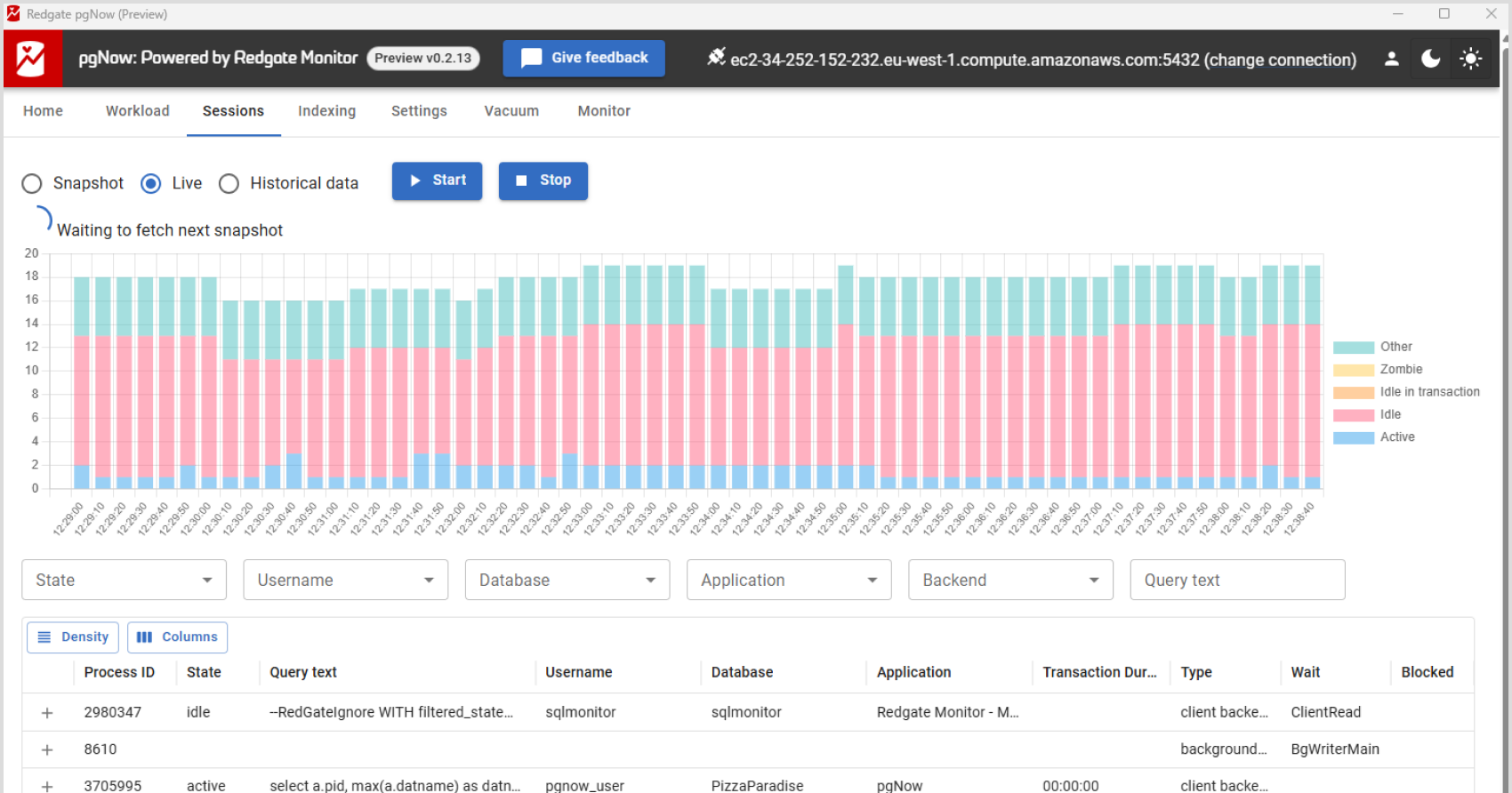The height and width of the screenshot is (793, 1512).
Task: Click the pgnow_user username cell
Action: pyautogui.click(x=584, y=786)
